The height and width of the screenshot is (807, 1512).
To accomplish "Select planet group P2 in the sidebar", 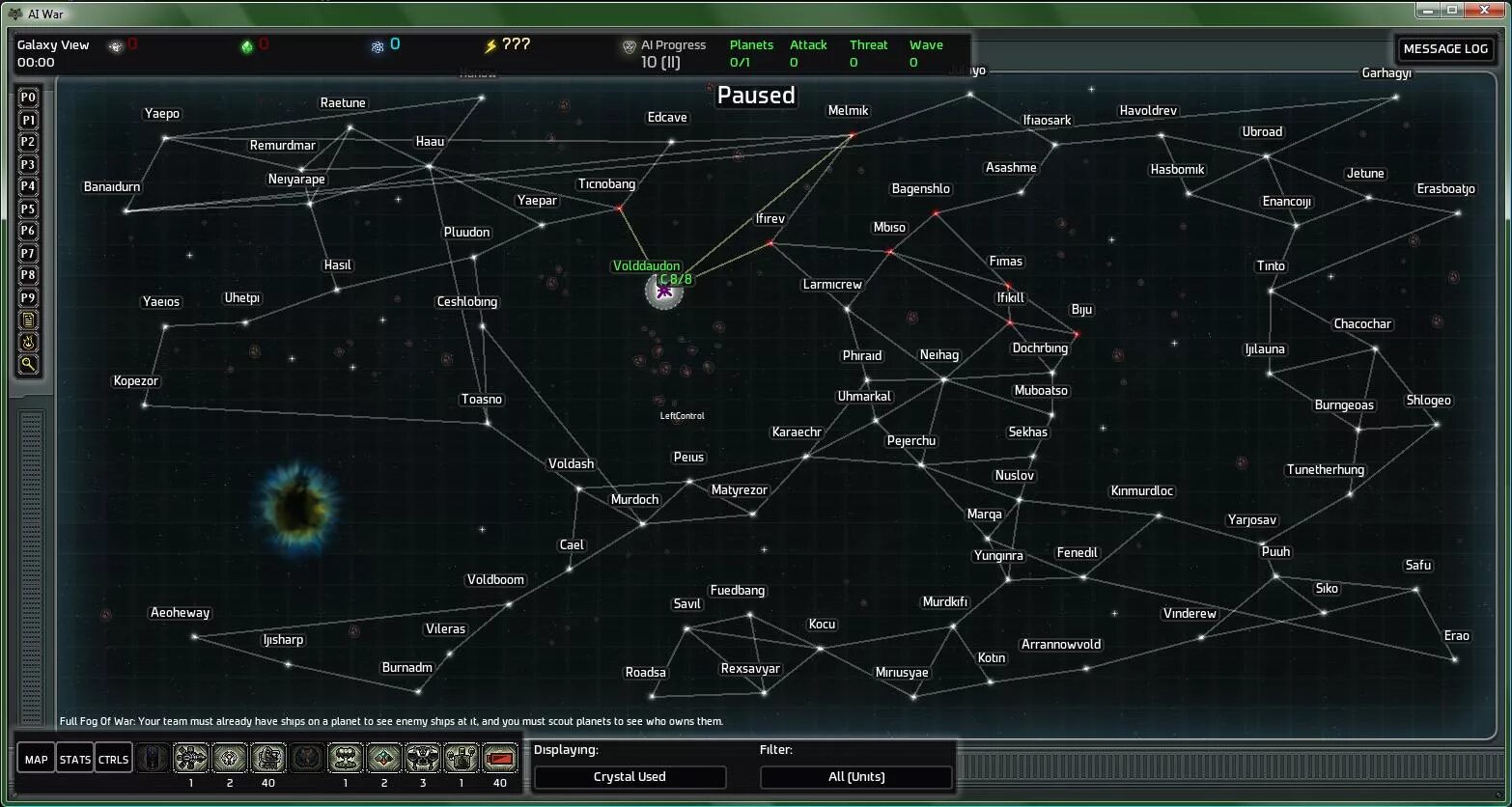I will click(28, 142).
